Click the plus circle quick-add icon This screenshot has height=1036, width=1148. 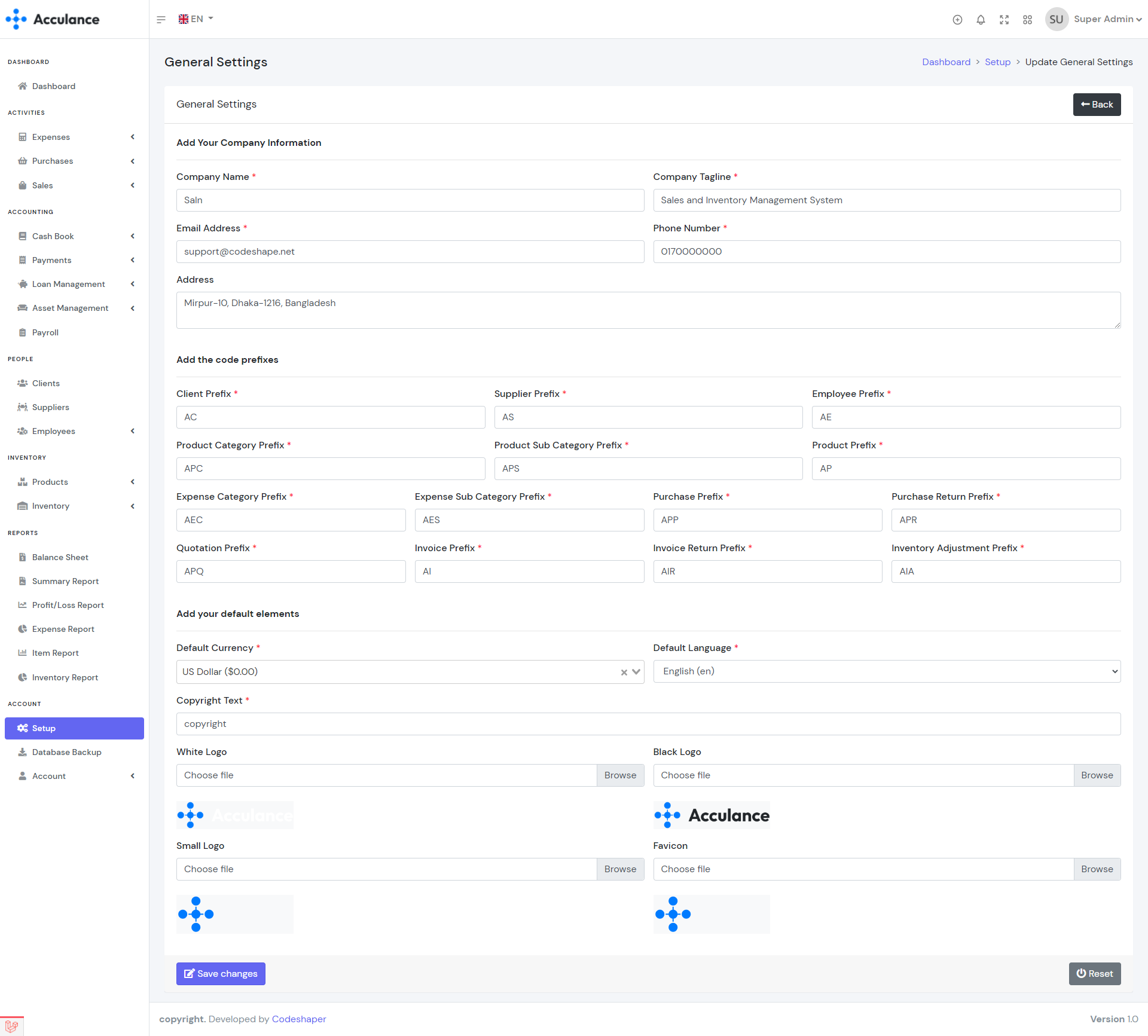click(x=957, y=20)
